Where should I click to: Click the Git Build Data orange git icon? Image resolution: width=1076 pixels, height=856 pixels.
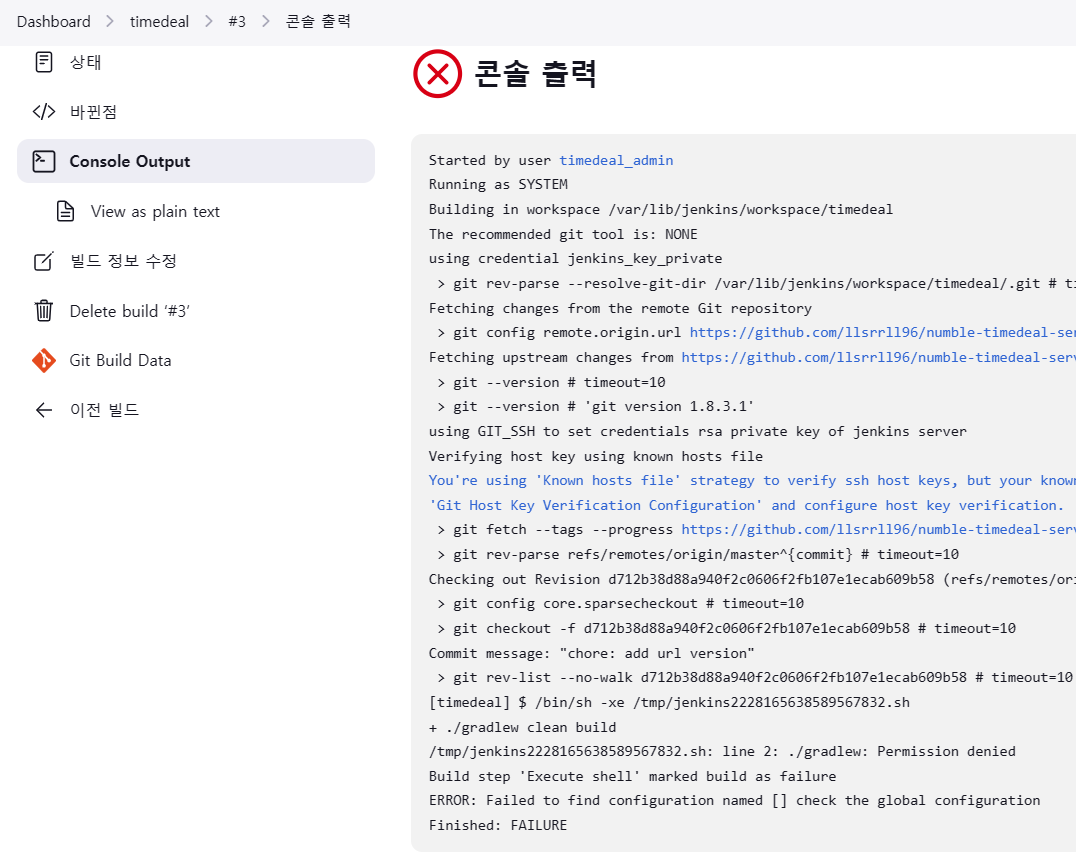tap(44, 360)
